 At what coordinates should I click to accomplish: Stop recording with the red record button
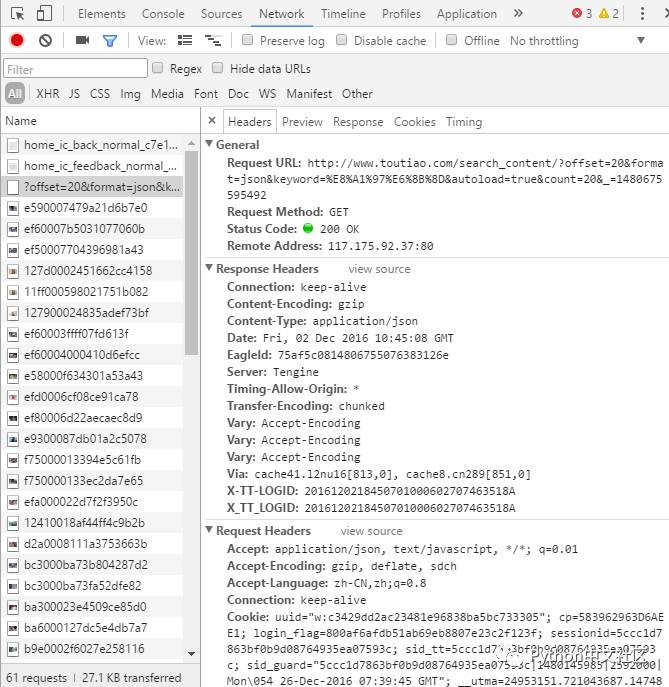point(17,40)
